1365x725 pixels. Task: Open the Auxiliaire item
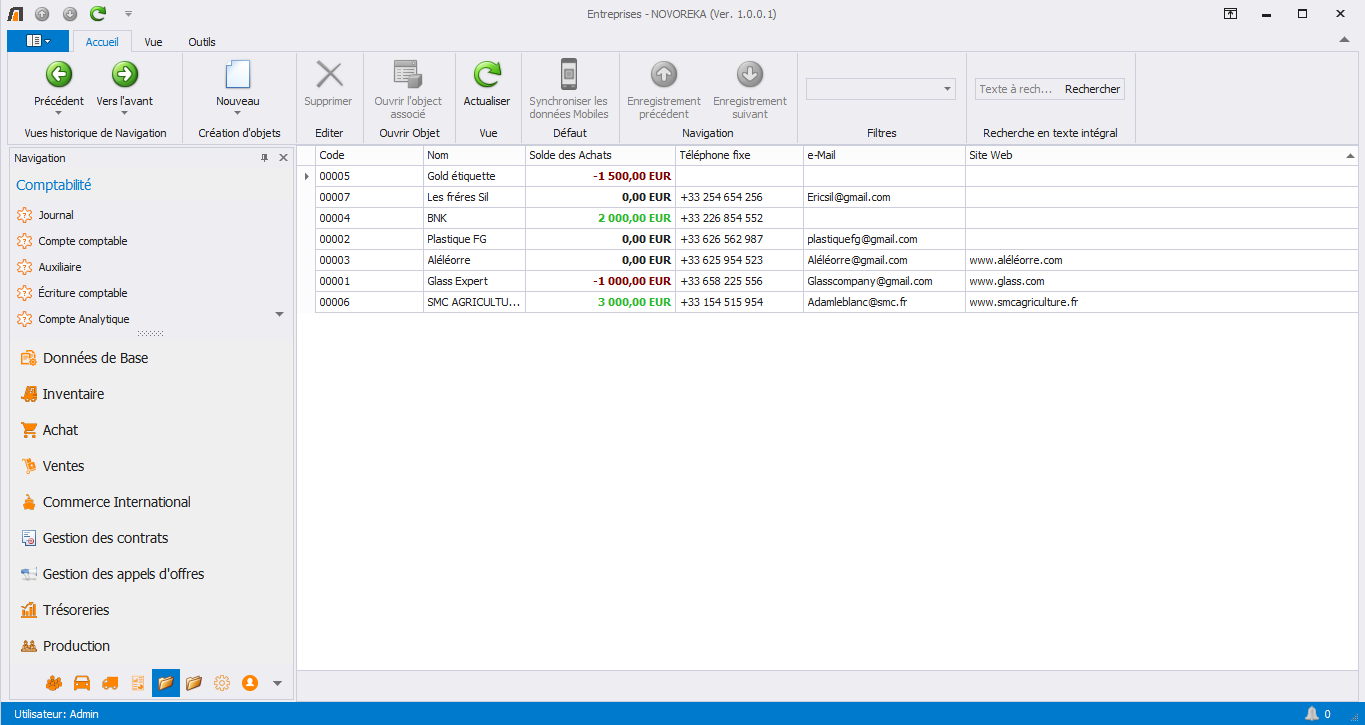click(60, 267)
